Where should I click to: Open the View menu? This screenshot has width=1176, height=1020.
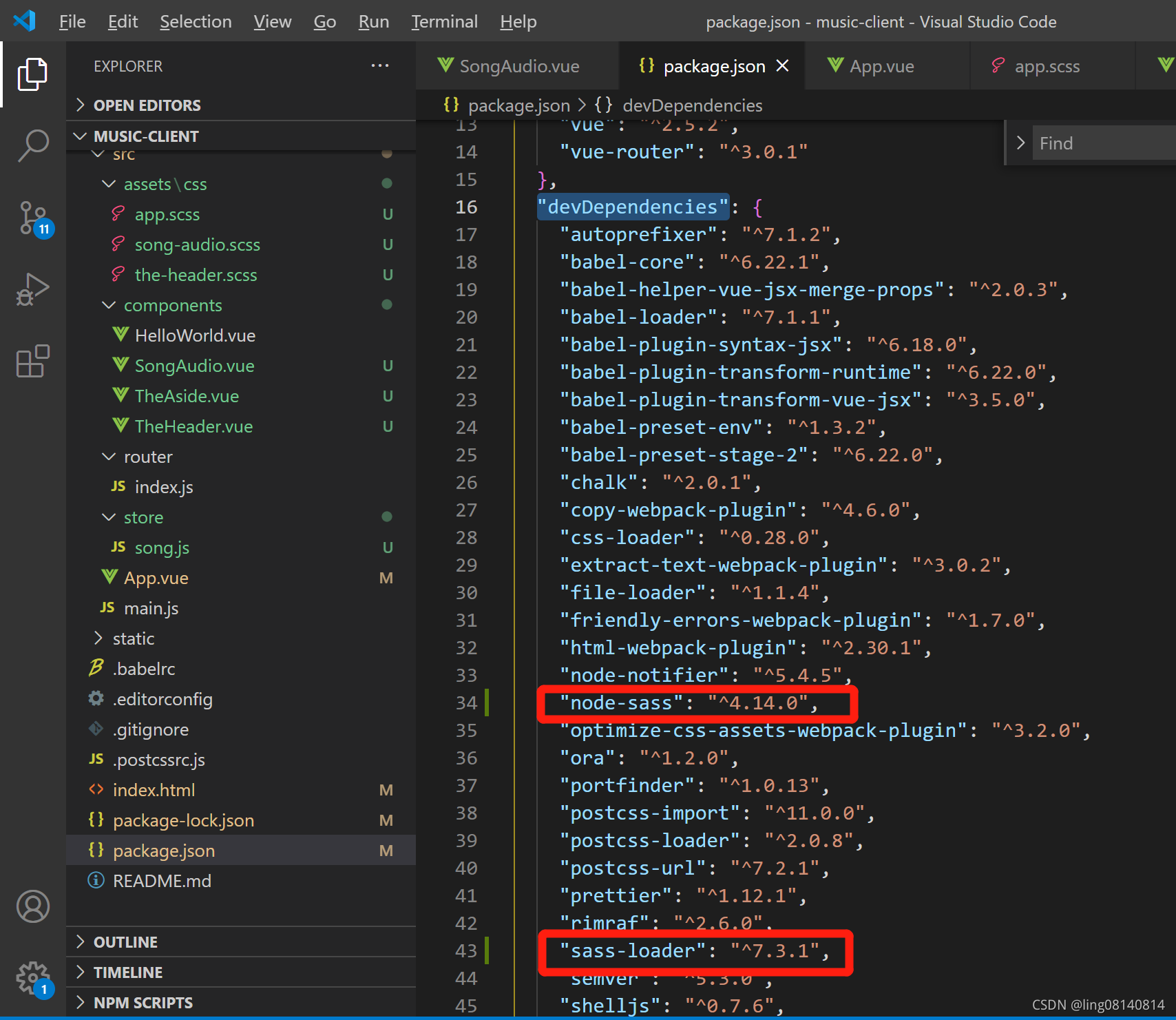272,21
